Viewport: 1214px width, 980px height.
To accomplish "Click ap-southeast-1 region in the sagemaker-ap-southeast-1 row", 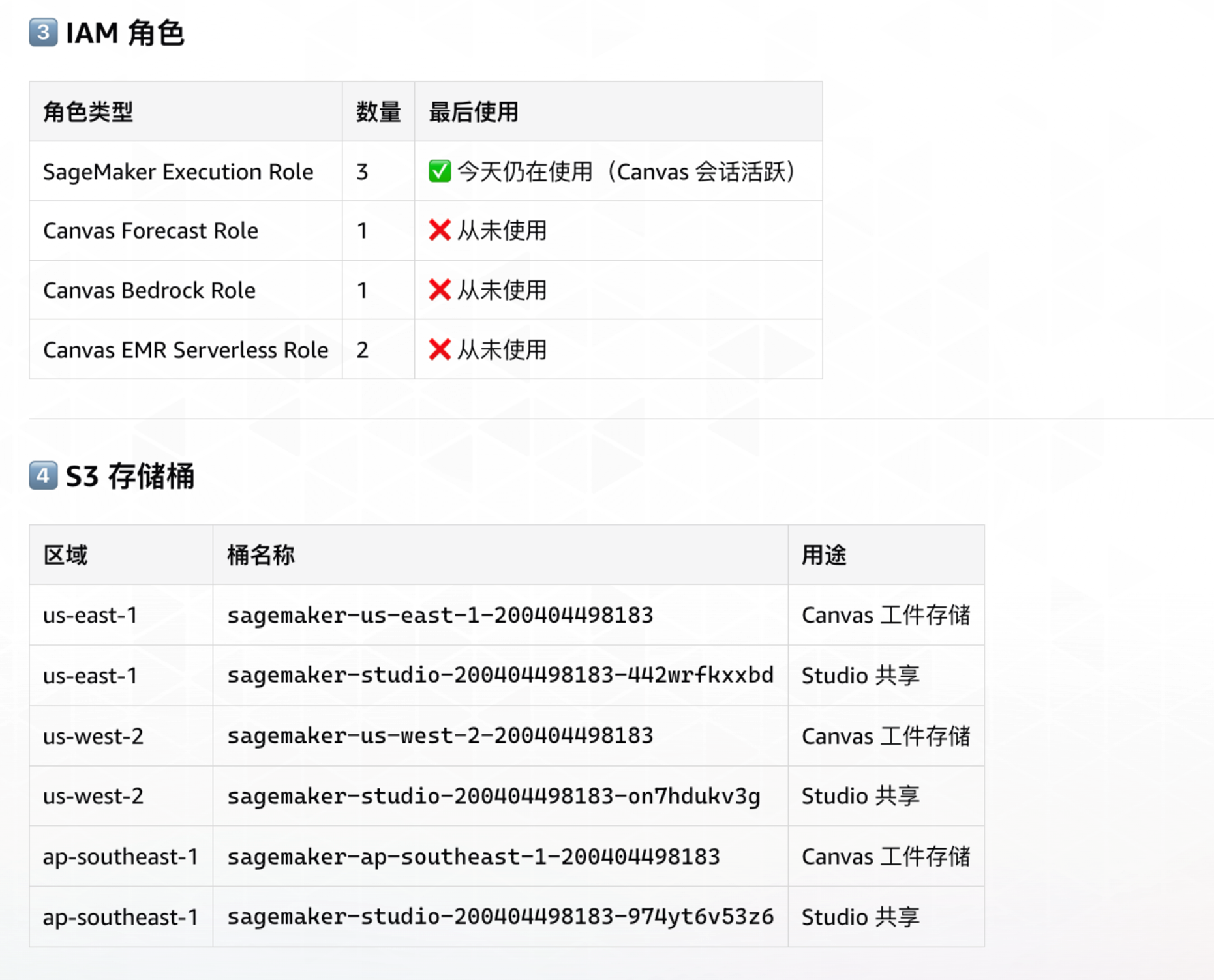I will coord(121,857).
